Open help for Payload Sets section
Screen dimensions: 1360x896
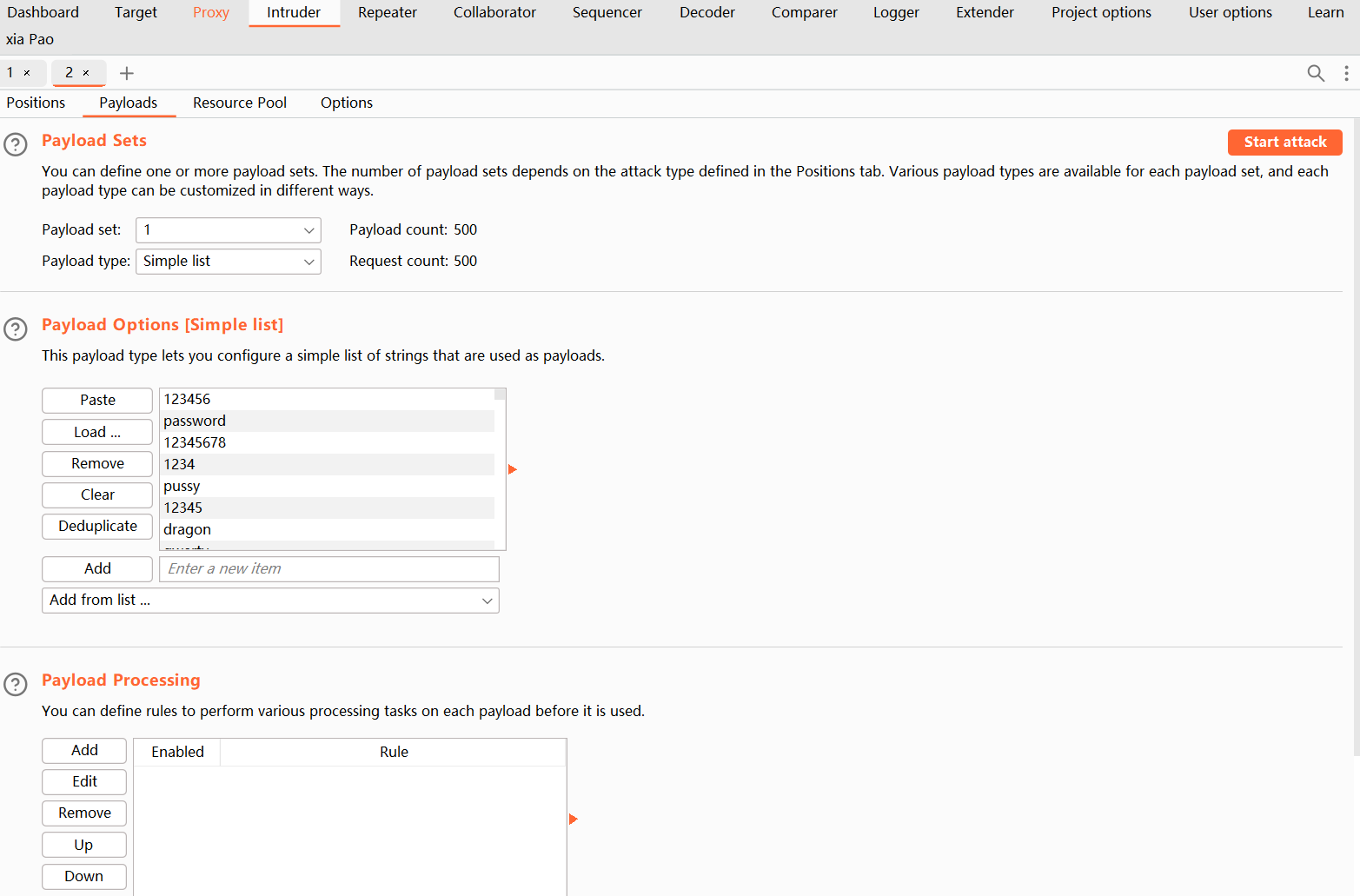(x=16, y=144)
